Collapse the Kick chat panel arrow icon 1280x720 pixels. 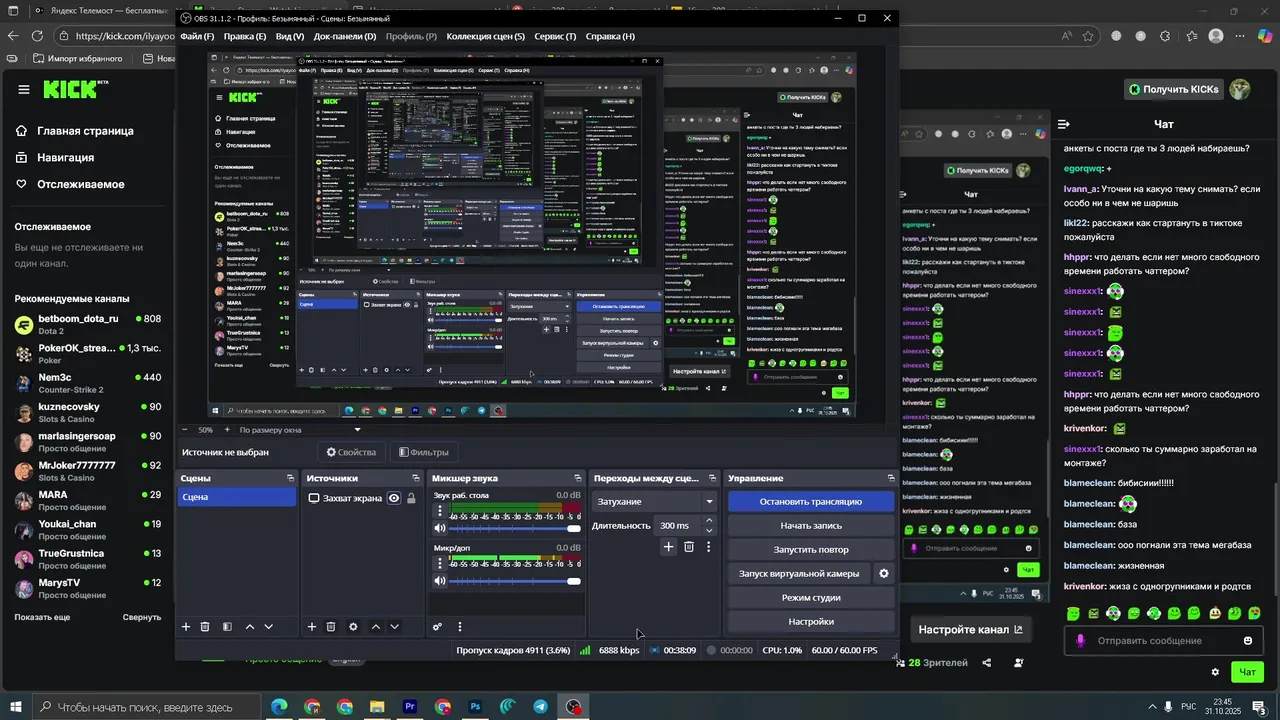(x=1064, y=124)
